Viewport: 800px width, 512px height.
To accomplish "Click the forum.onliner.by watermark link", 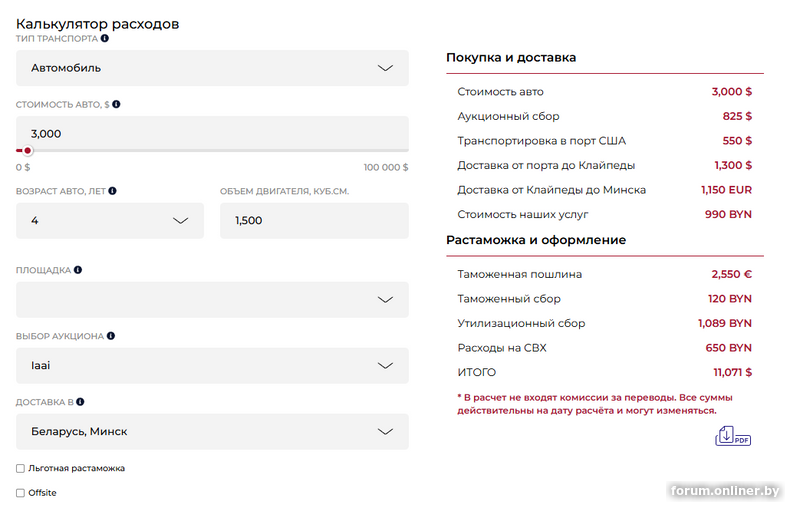I will click(726, 491).
